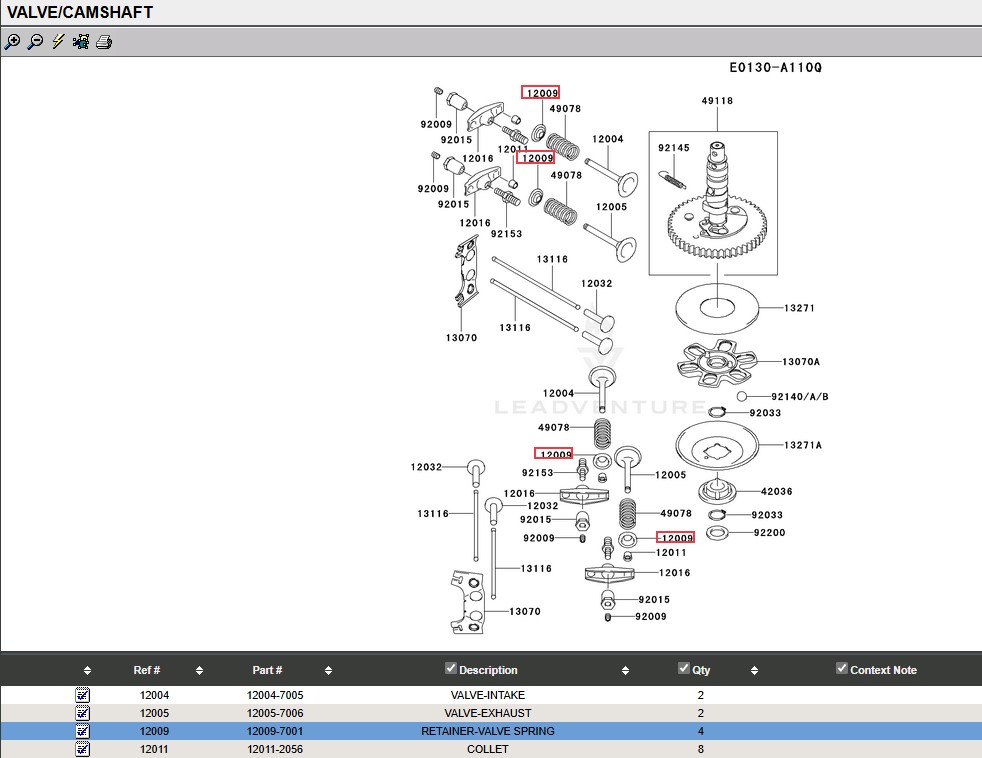Image resolution: width=982 pixels, height=758 pixels.
Task: Click the zoom out magnifier icon
Action: coord(35,42)
